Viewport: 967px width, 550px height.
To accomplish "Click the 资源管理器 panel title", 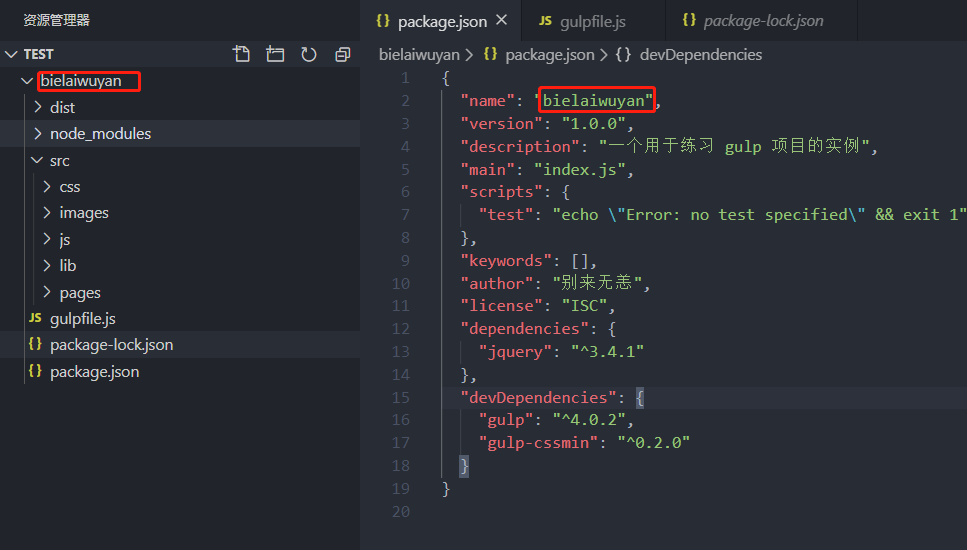I will (x=56, y=20).
